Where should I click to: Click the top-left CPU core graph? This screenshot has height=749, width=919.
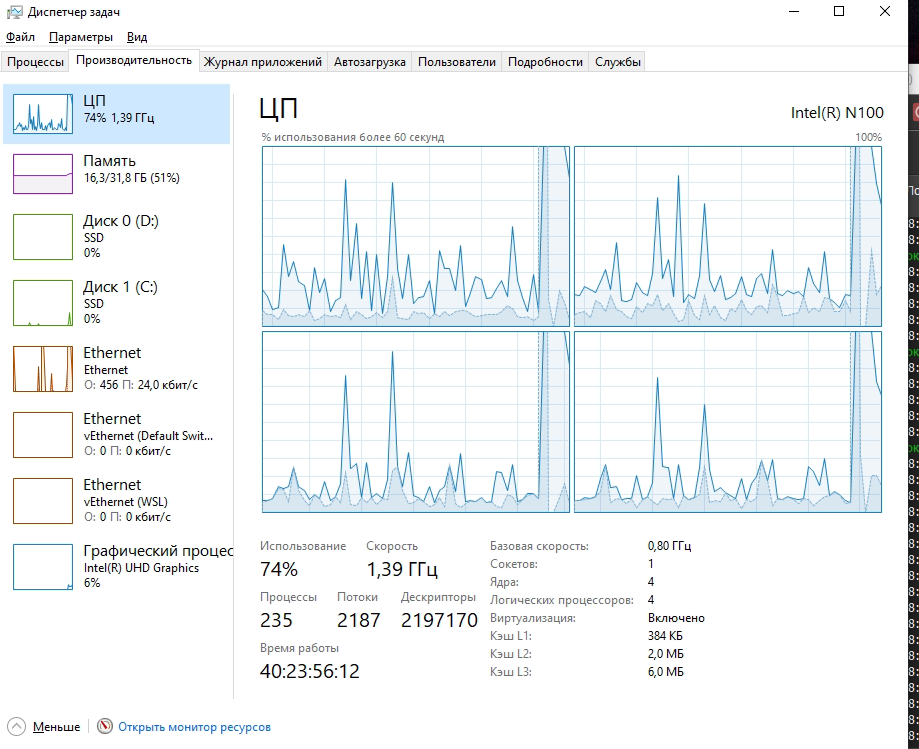[416, 236]
